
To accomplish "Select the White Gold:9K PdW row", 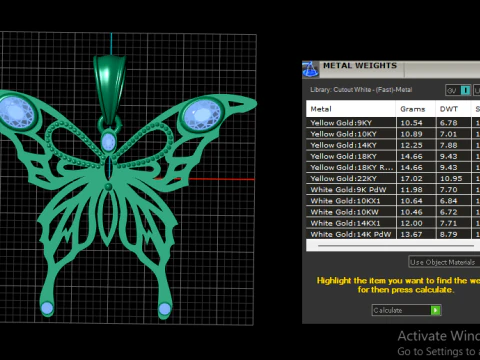I will point(393,190).
